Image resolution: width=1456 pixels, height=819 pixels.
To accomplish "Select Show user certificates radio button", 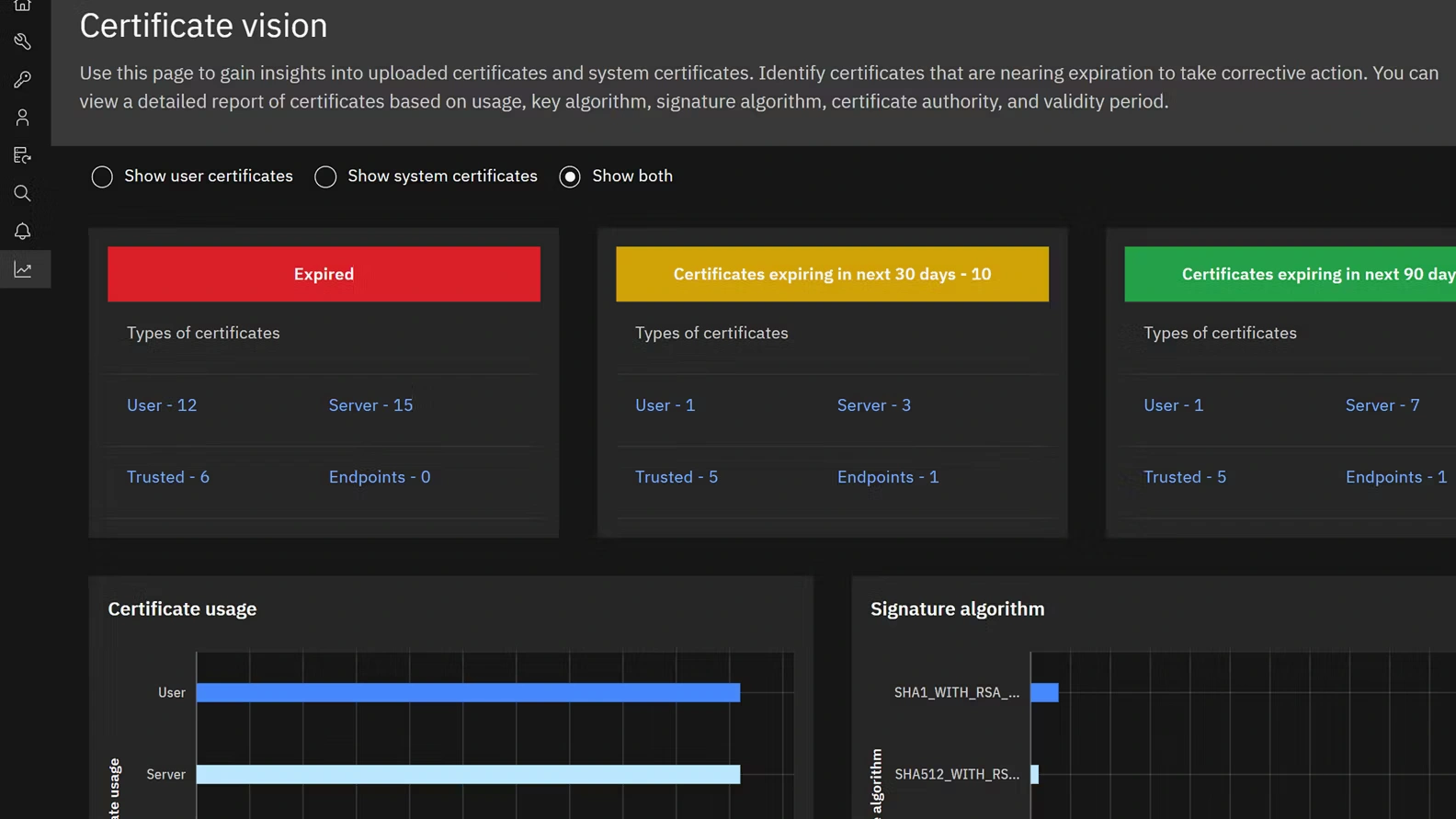I will pyautogui.click(x=102, y=176).
